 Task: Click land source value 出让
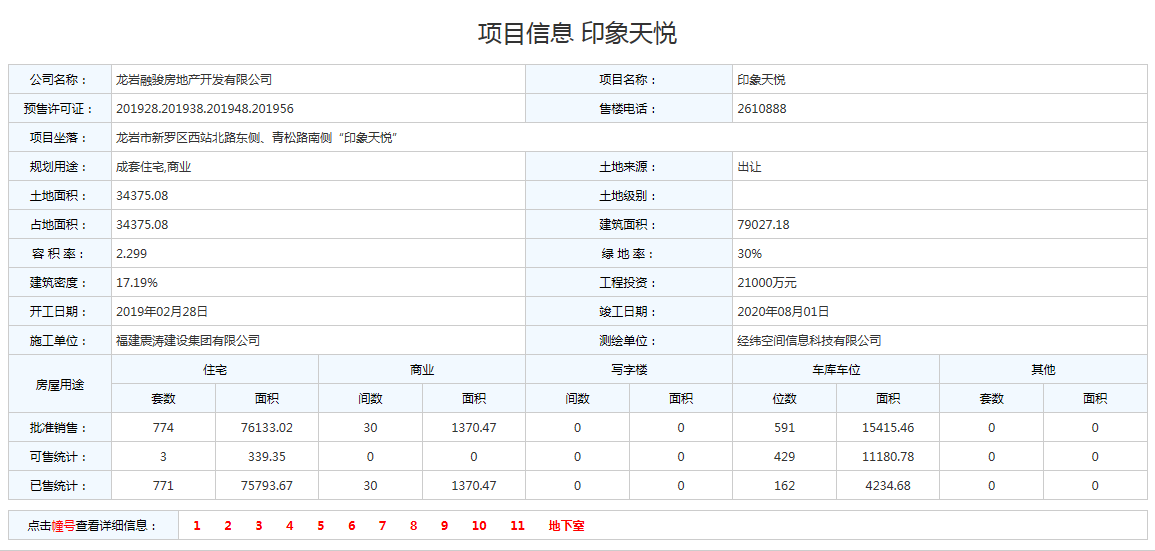click(749, 167)
